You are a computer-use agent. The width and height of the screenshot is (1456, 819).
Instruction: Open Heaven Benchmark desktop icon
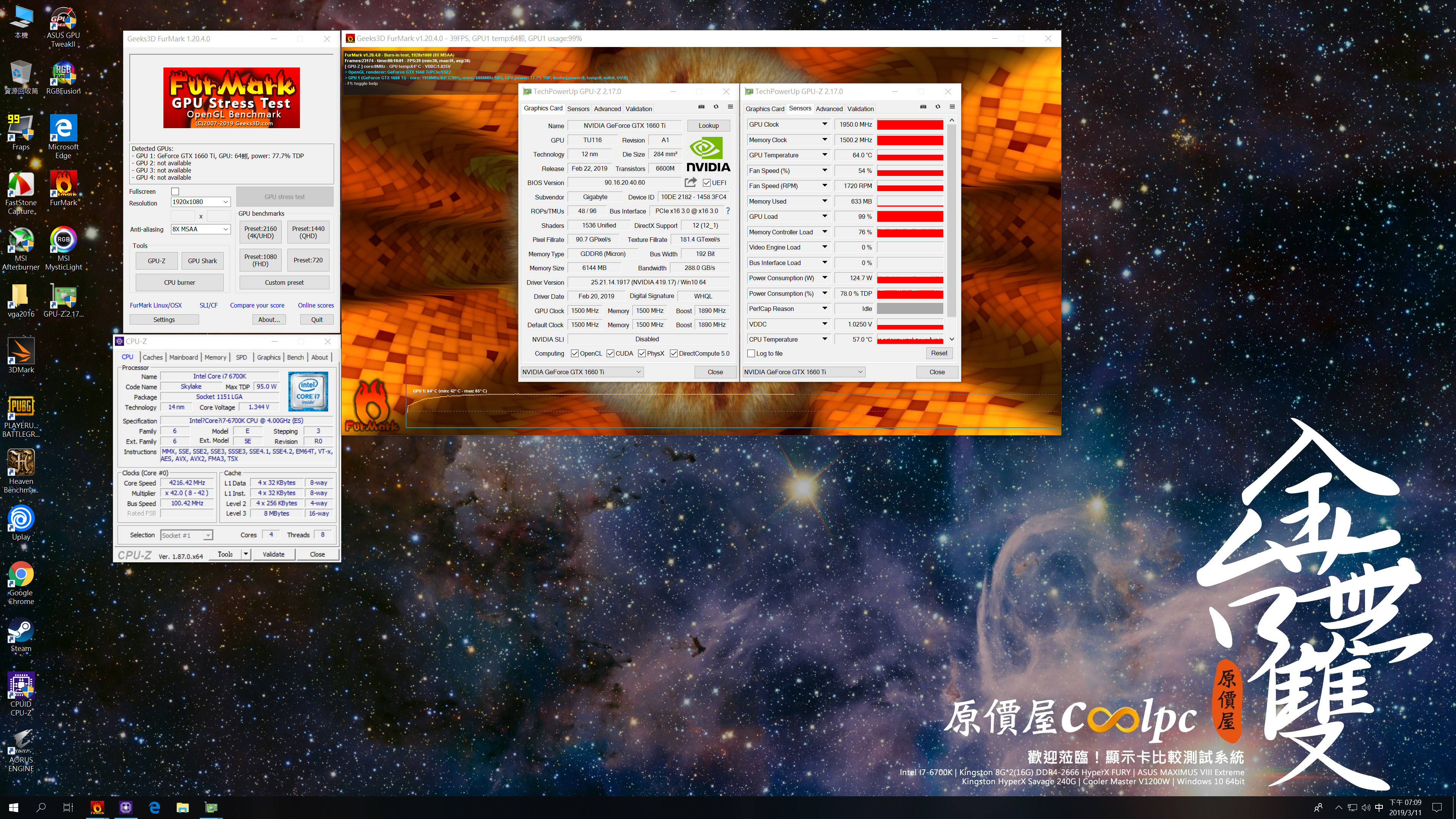pyautogui.click(x=21, y=471)
